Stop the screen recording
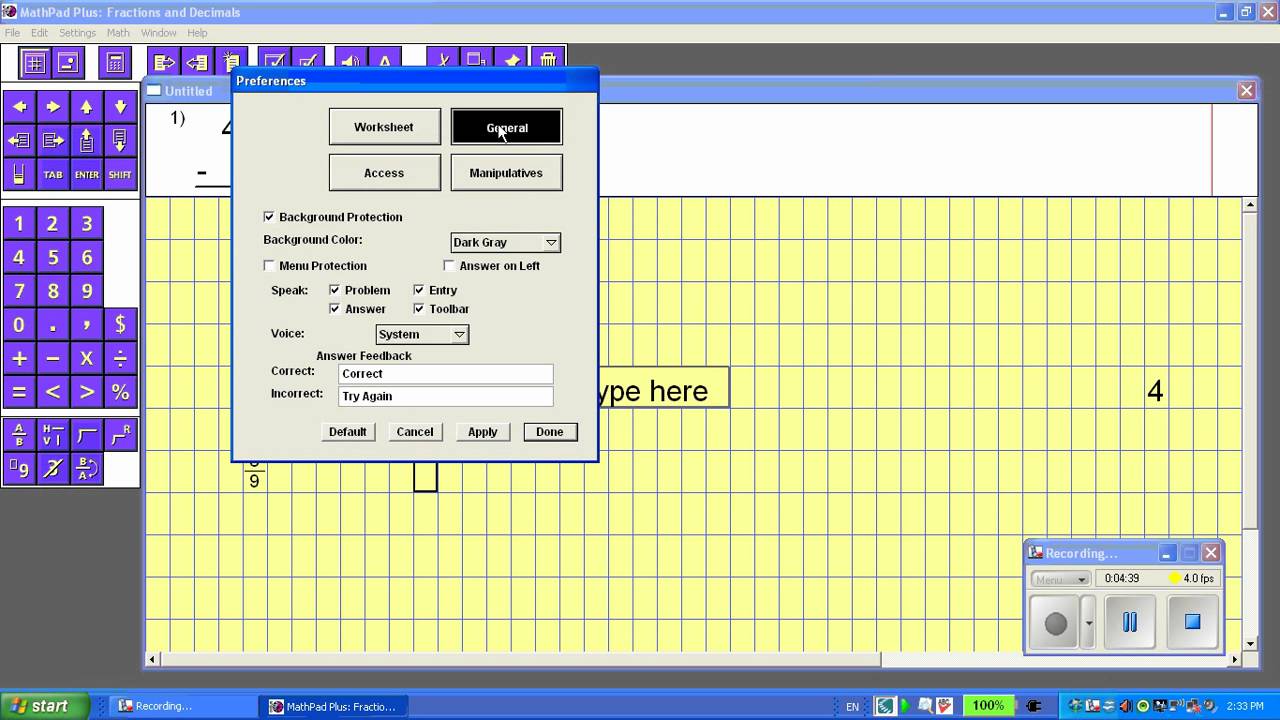 click(x=1192, y=622)
